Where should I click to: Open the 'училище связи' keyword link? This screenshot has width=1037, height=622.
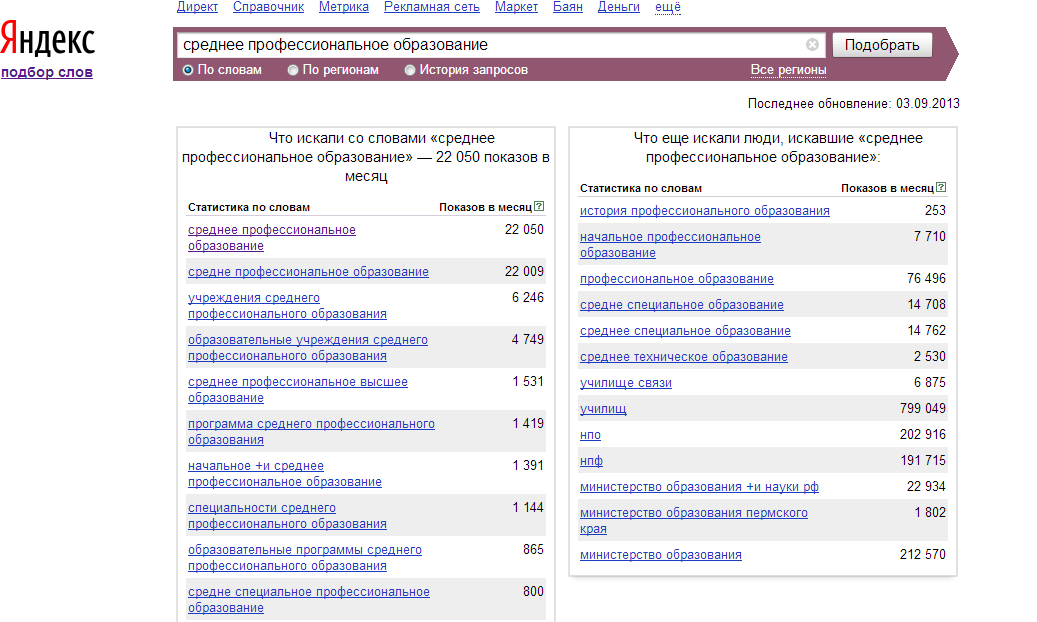click(626, 383)
